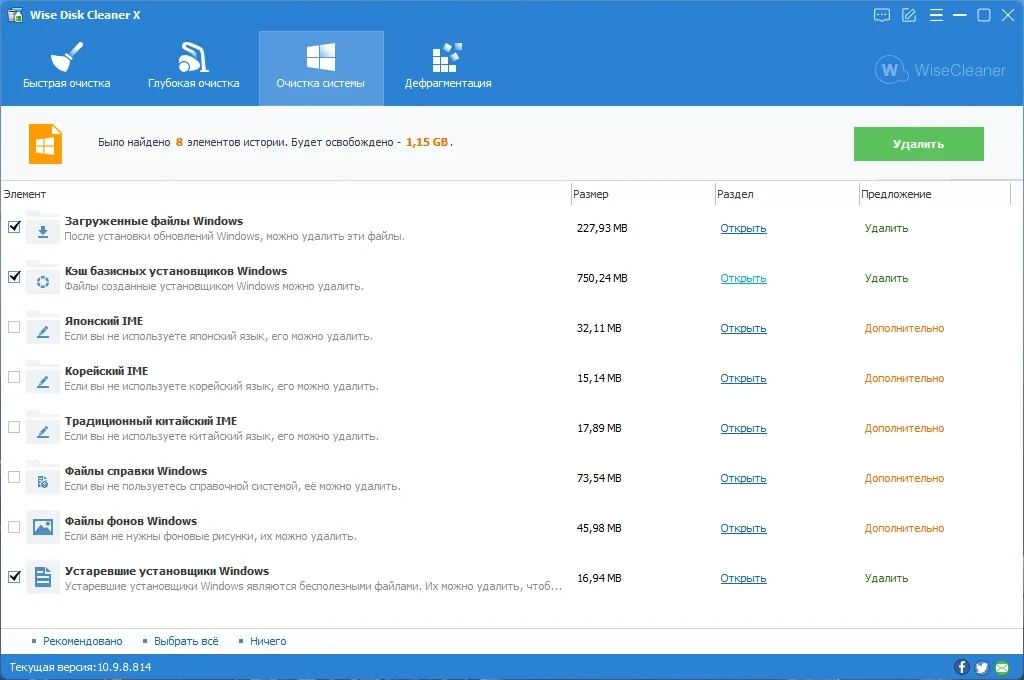This screenshot has width=1024, height=680.
Task: Open Открыть link for Кэш базисных установщиков
Action: click(743, 278)
